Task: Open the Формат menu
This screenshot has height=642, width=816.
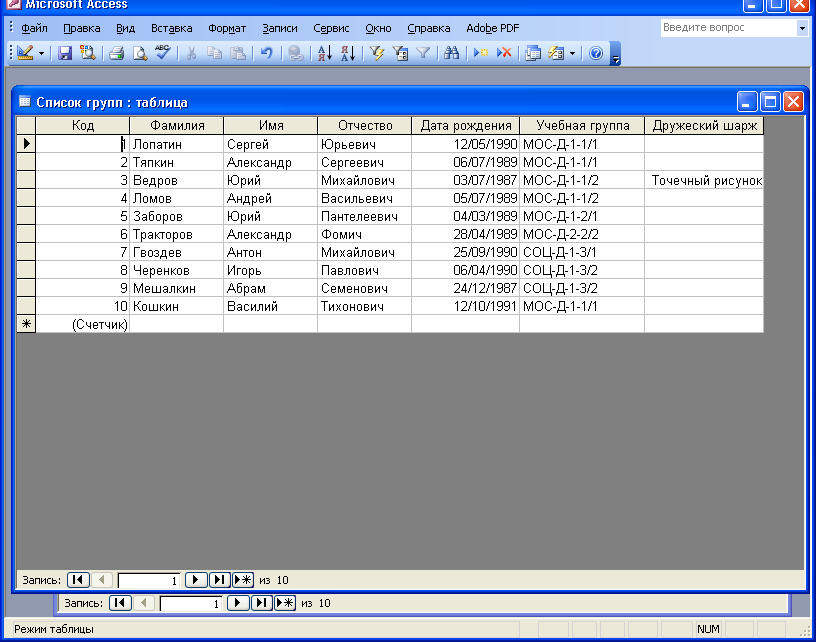Action: pos(227,28)
